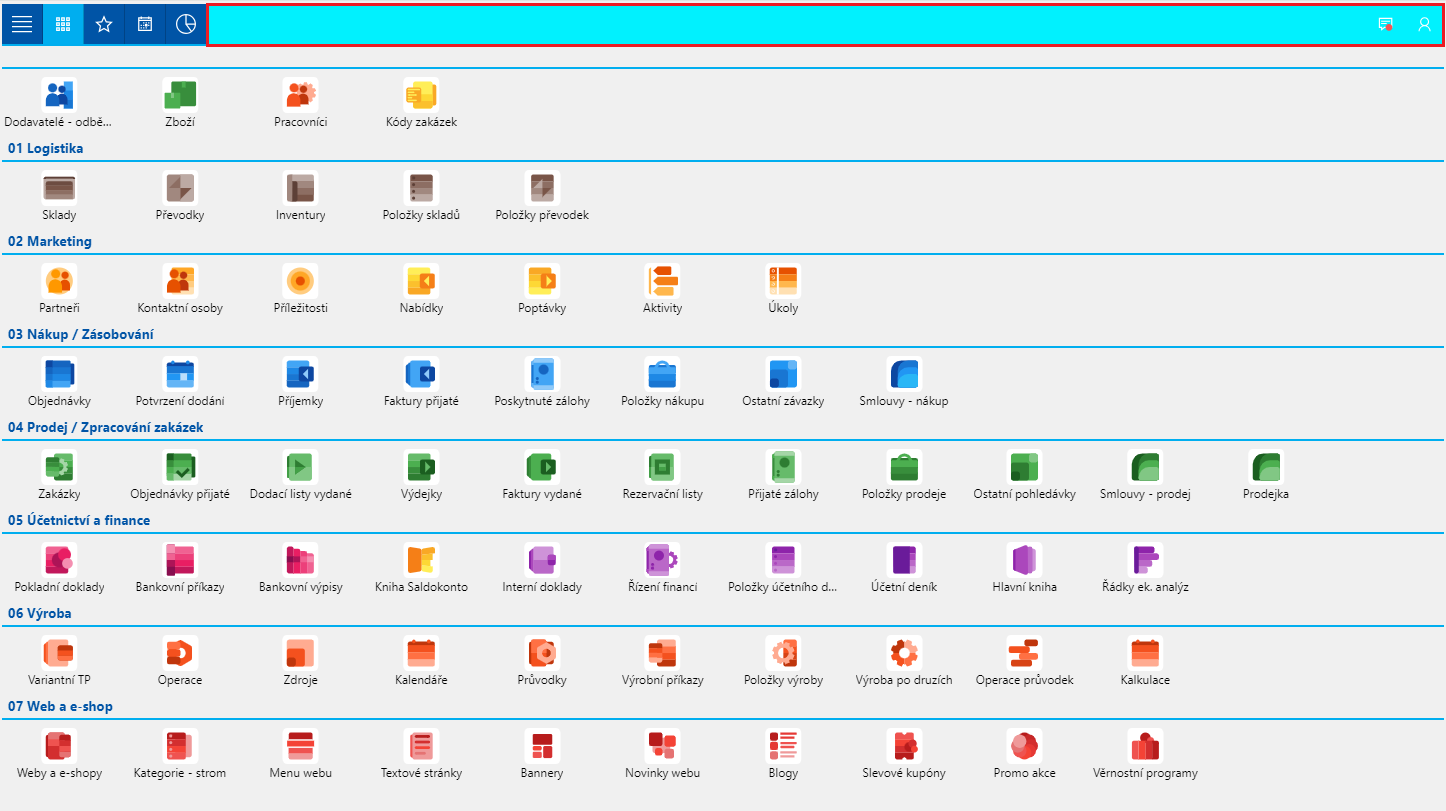Open Položky skladů icon
The image size is (1446, 811).
[422, 188]
